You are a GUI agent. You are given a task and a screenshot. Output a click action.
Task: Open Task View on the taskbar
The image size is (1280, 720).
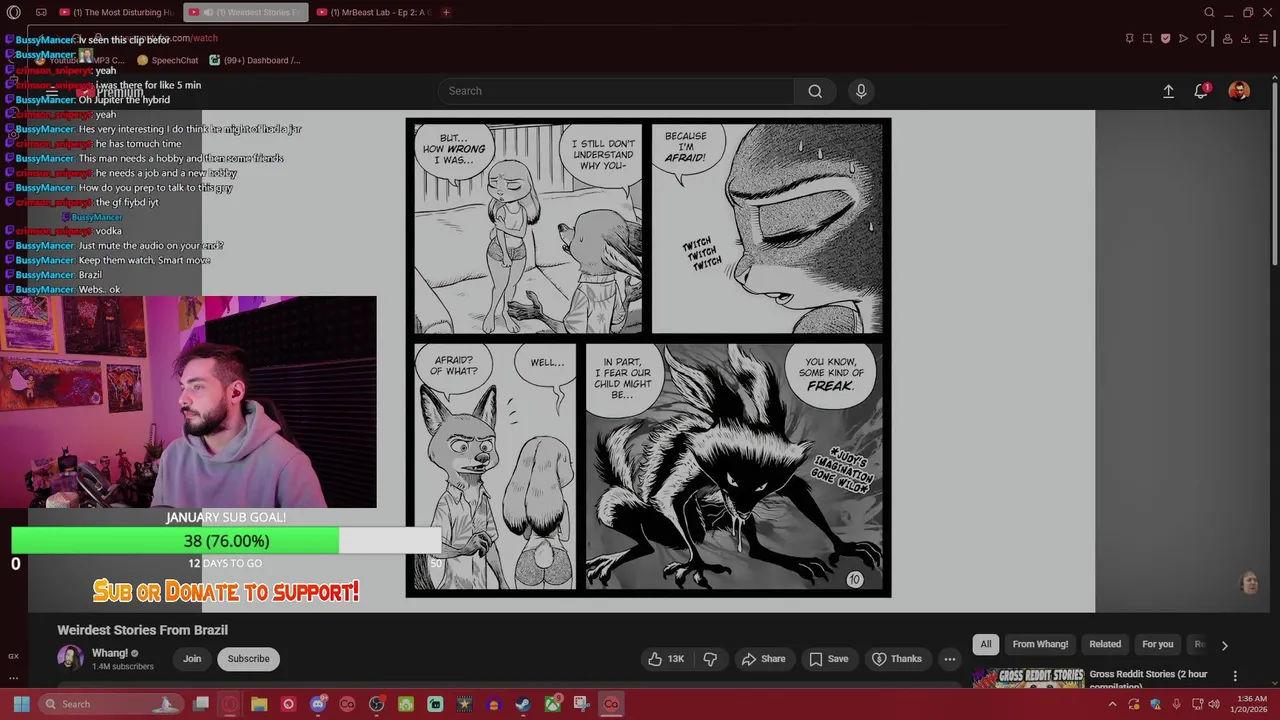pos(201,704)
